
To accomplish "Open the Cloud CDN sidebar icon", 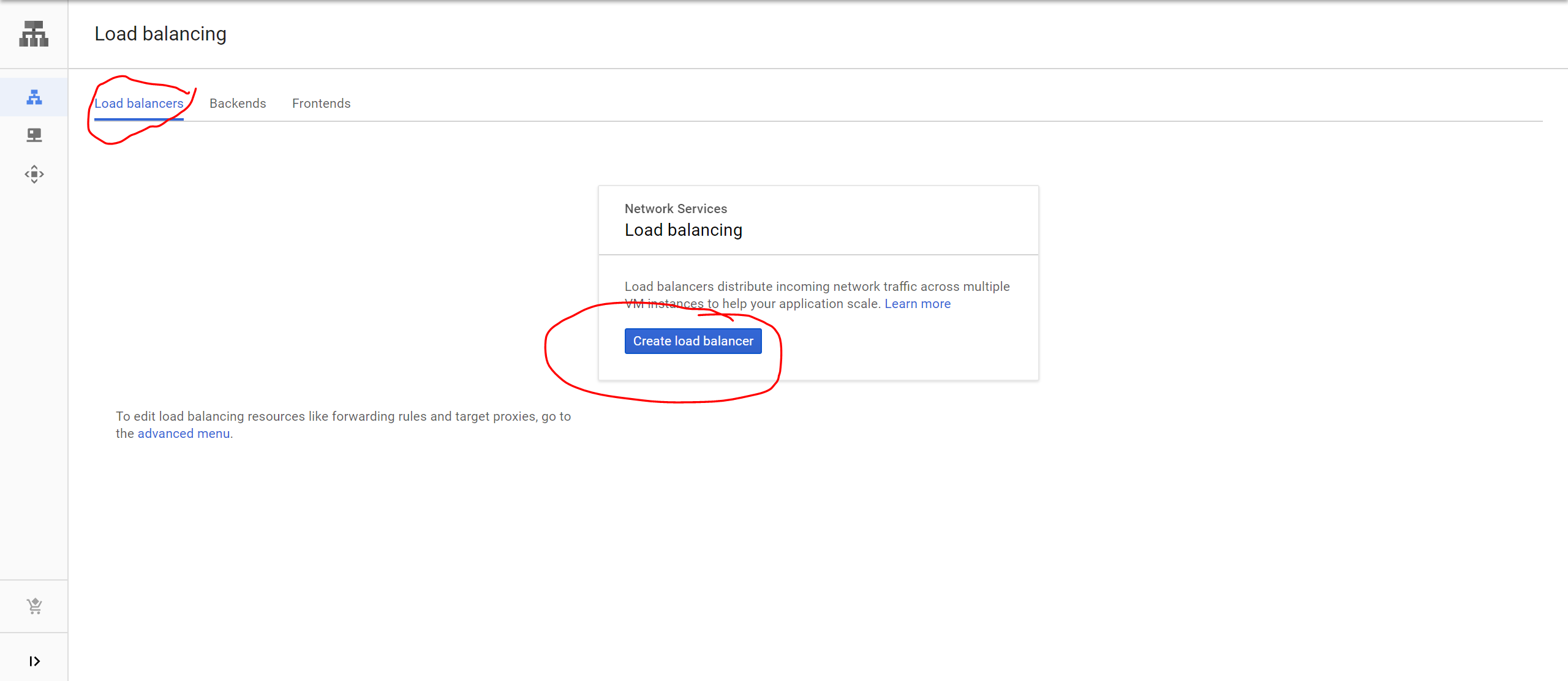I will coord(34,175).
